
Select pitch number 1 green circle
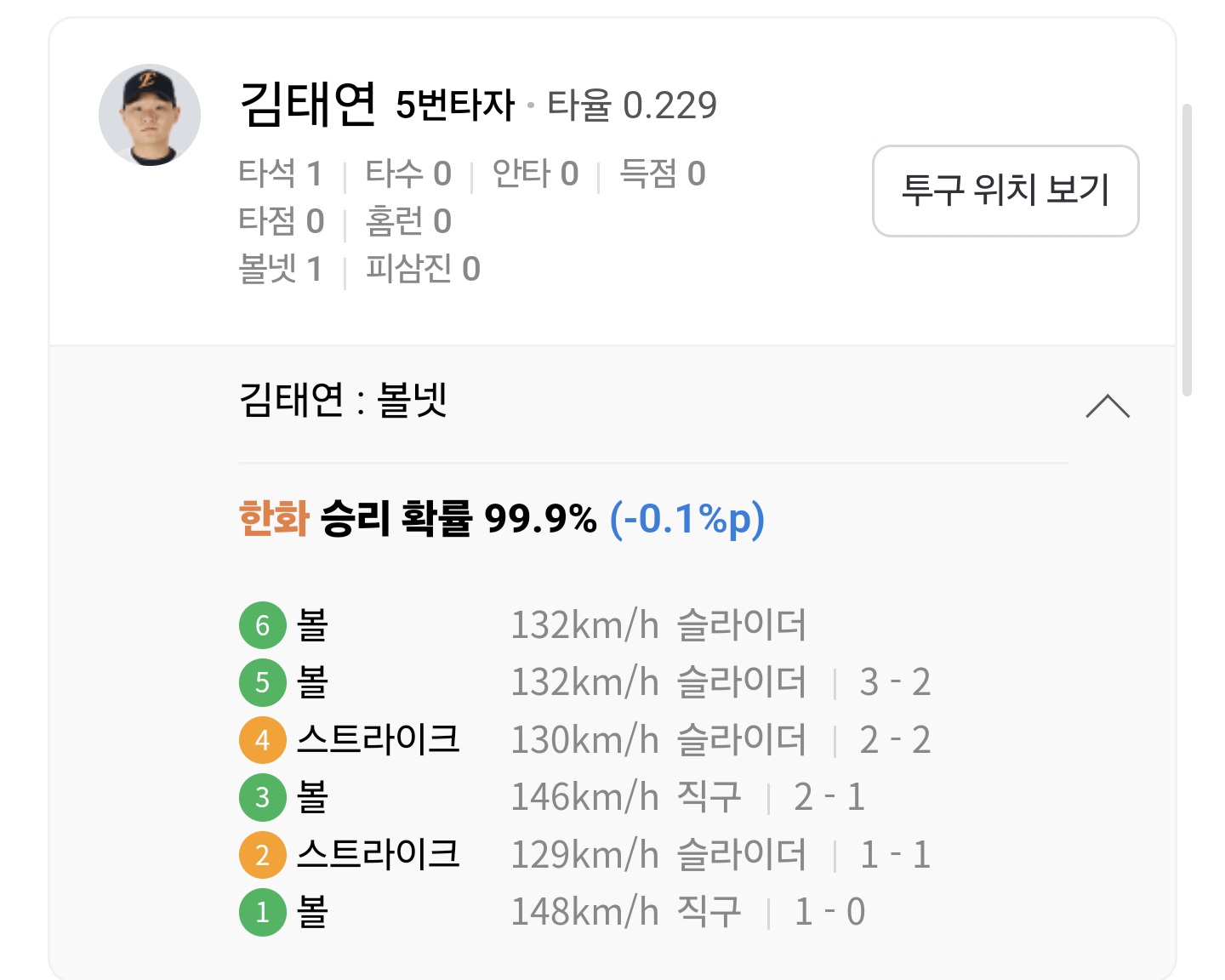262,912
